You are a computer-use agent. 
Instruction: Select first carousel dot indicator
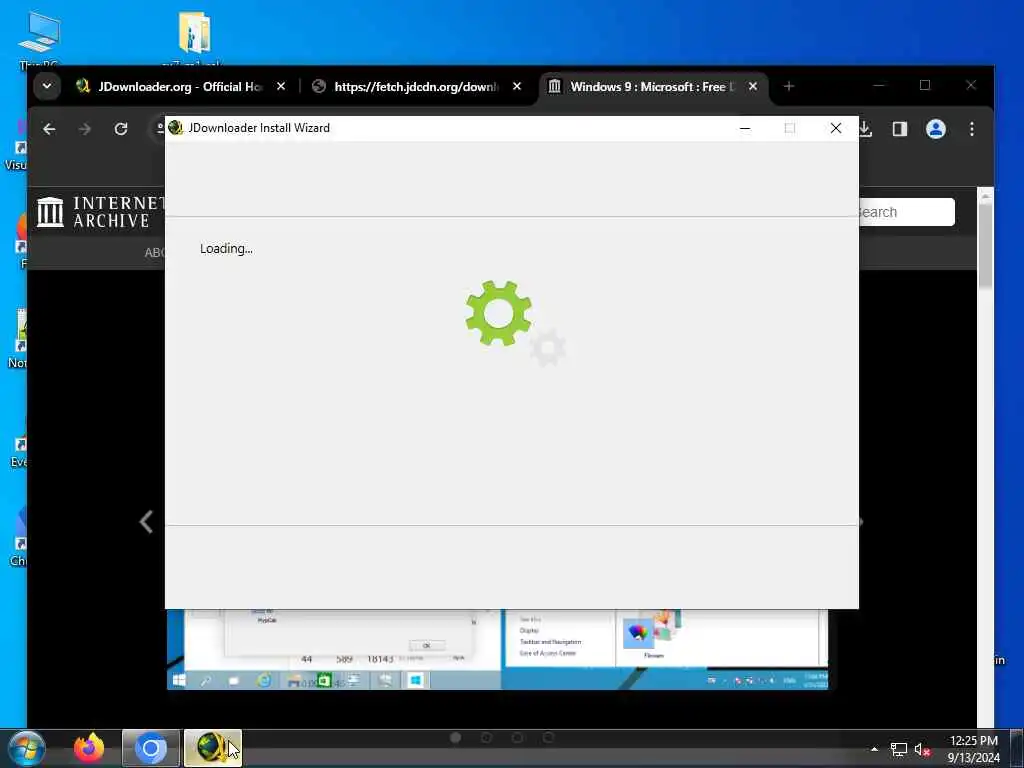[x=456, y=737]
